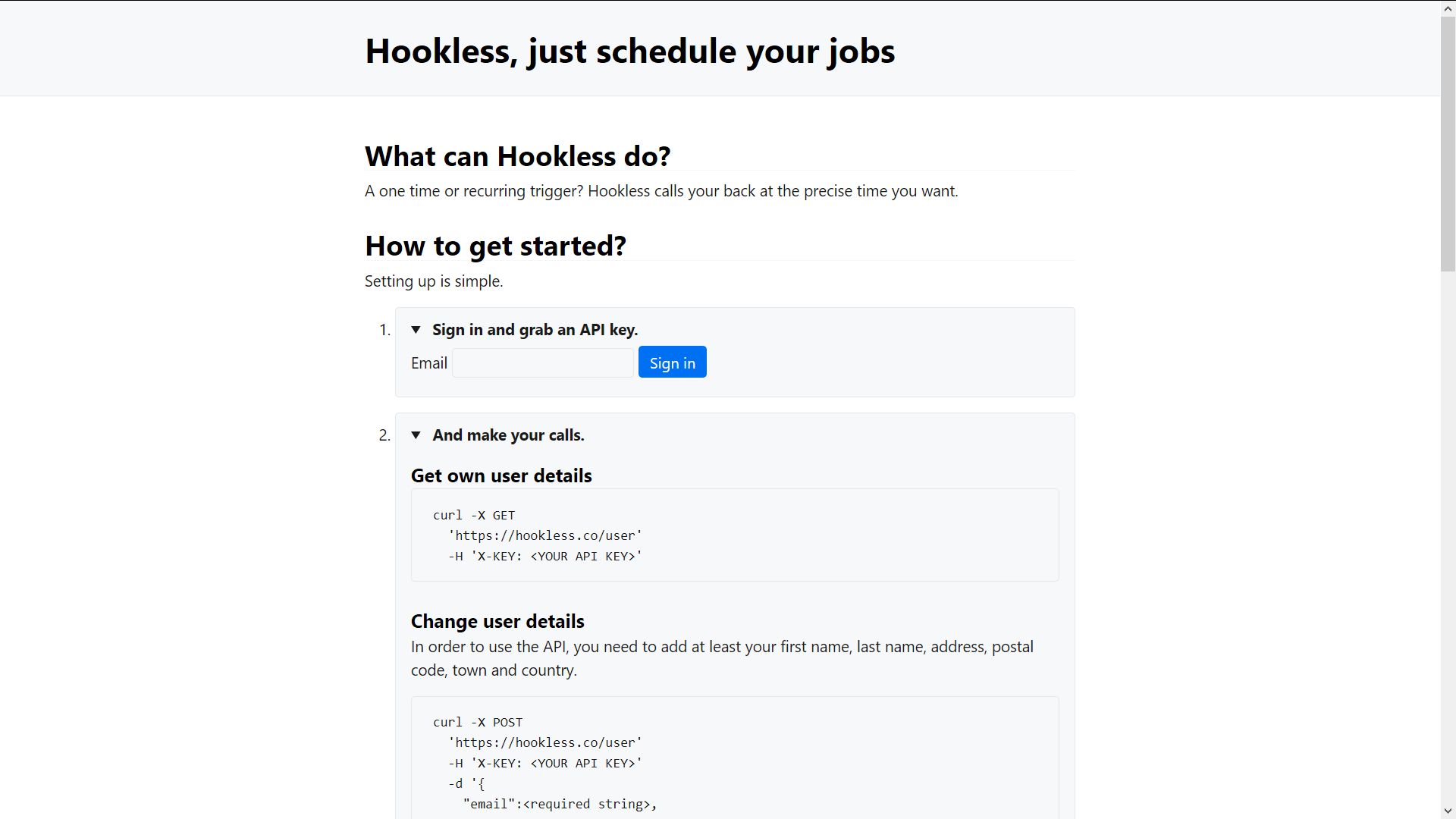Click the "How to get started?" heading
This screenshot has height=819, width=1456.
pyautogui.click(x=495, y=246)
